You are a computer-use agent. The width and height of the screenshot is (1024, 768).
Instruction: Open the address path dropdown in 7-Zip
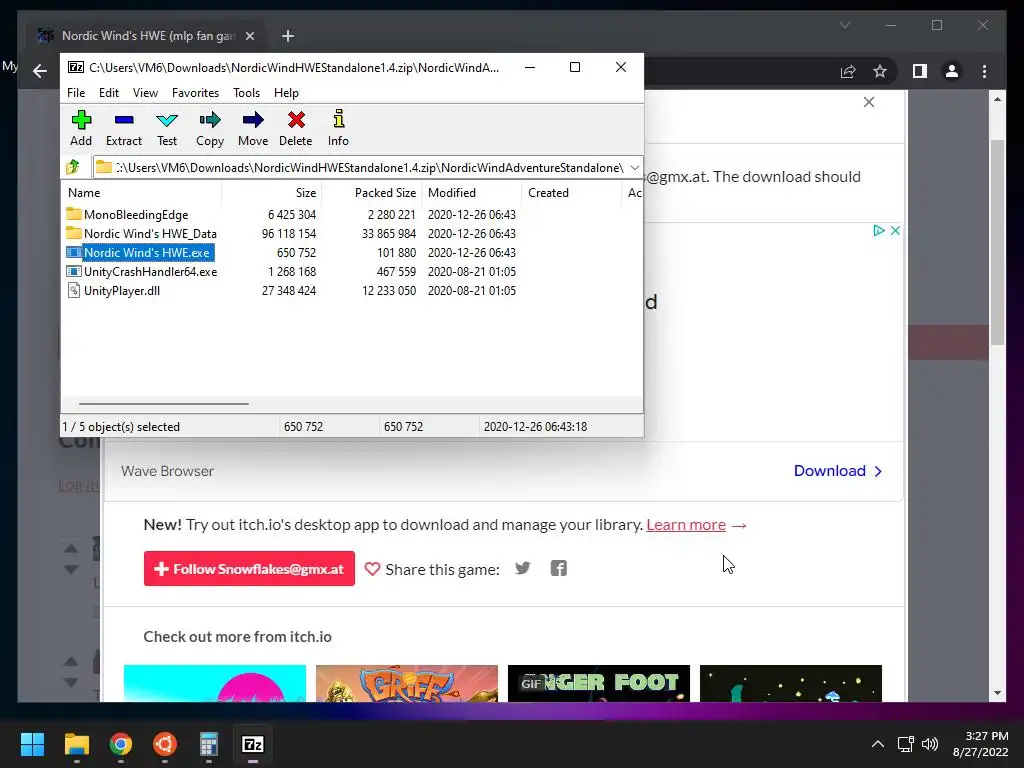click(634, 168)
